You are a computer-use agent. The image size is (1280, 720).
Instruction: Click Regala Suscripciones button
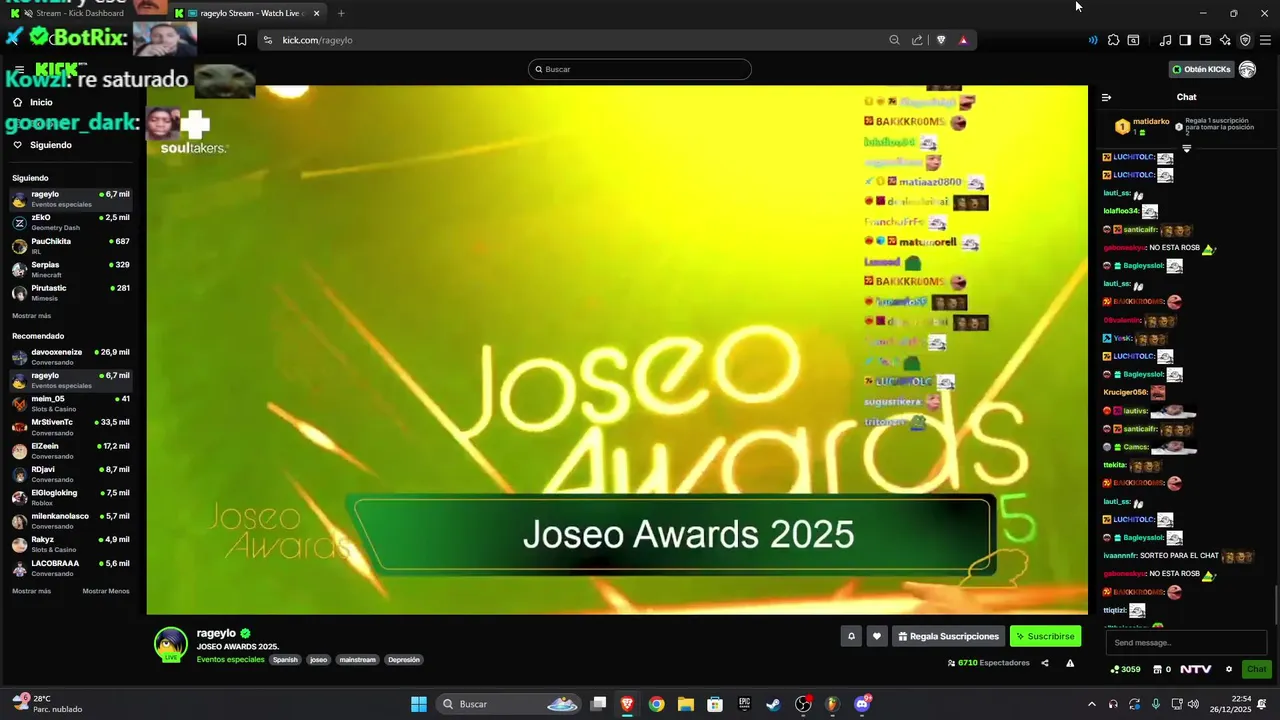pyautogui.click(x=948, y=636)
